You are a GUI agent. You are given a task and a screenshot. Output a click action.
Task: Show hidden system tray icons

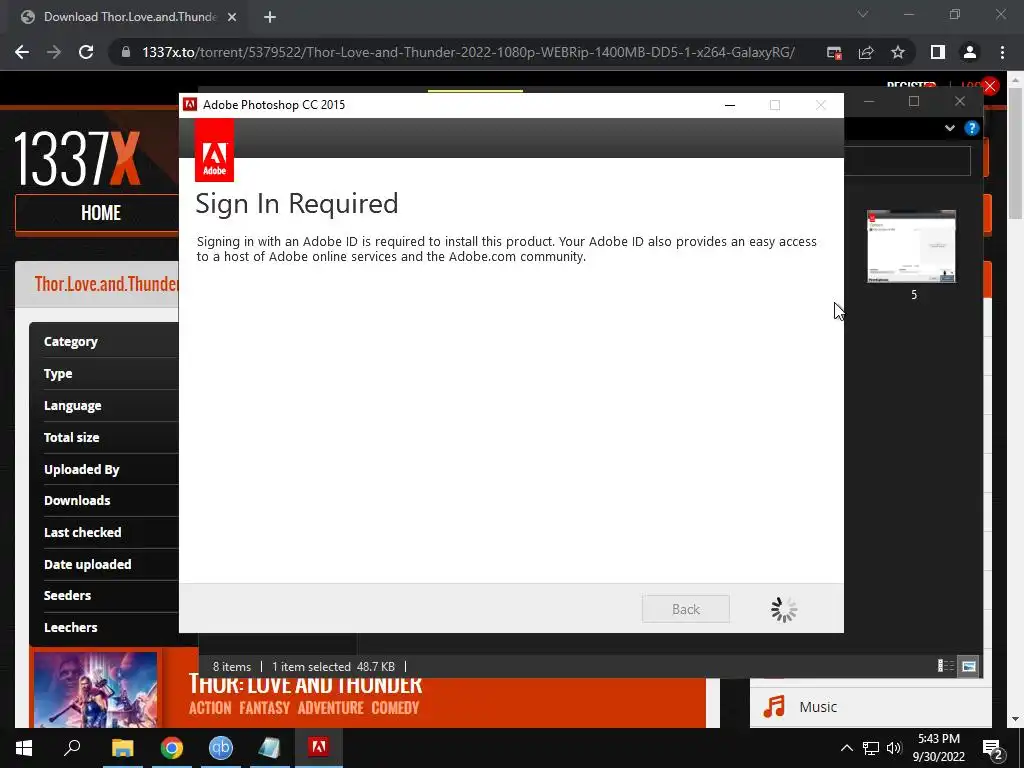pyautogui.click(x=846, y=748)
